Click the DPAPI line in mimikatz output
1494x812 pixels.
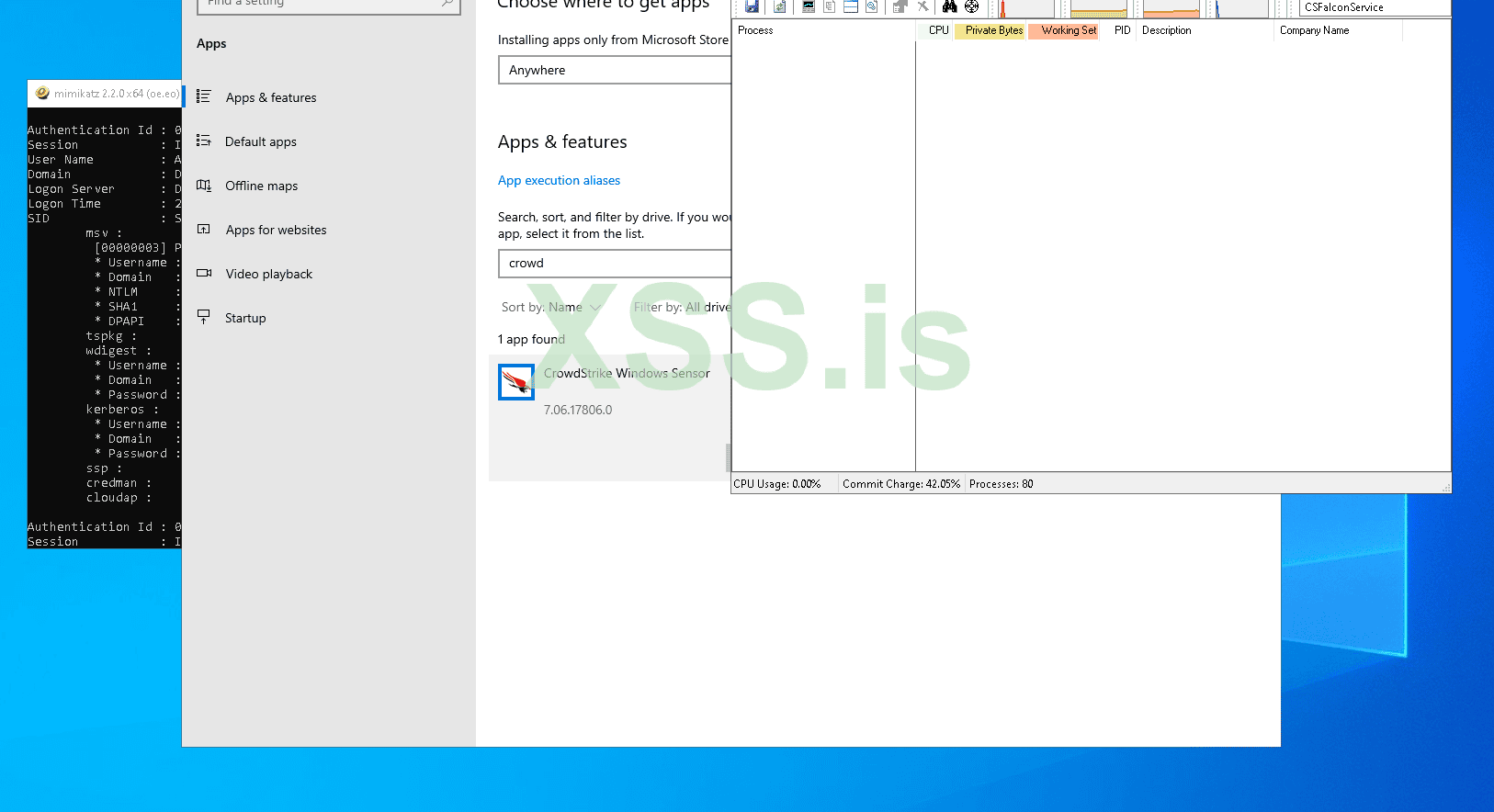(137, 321)
